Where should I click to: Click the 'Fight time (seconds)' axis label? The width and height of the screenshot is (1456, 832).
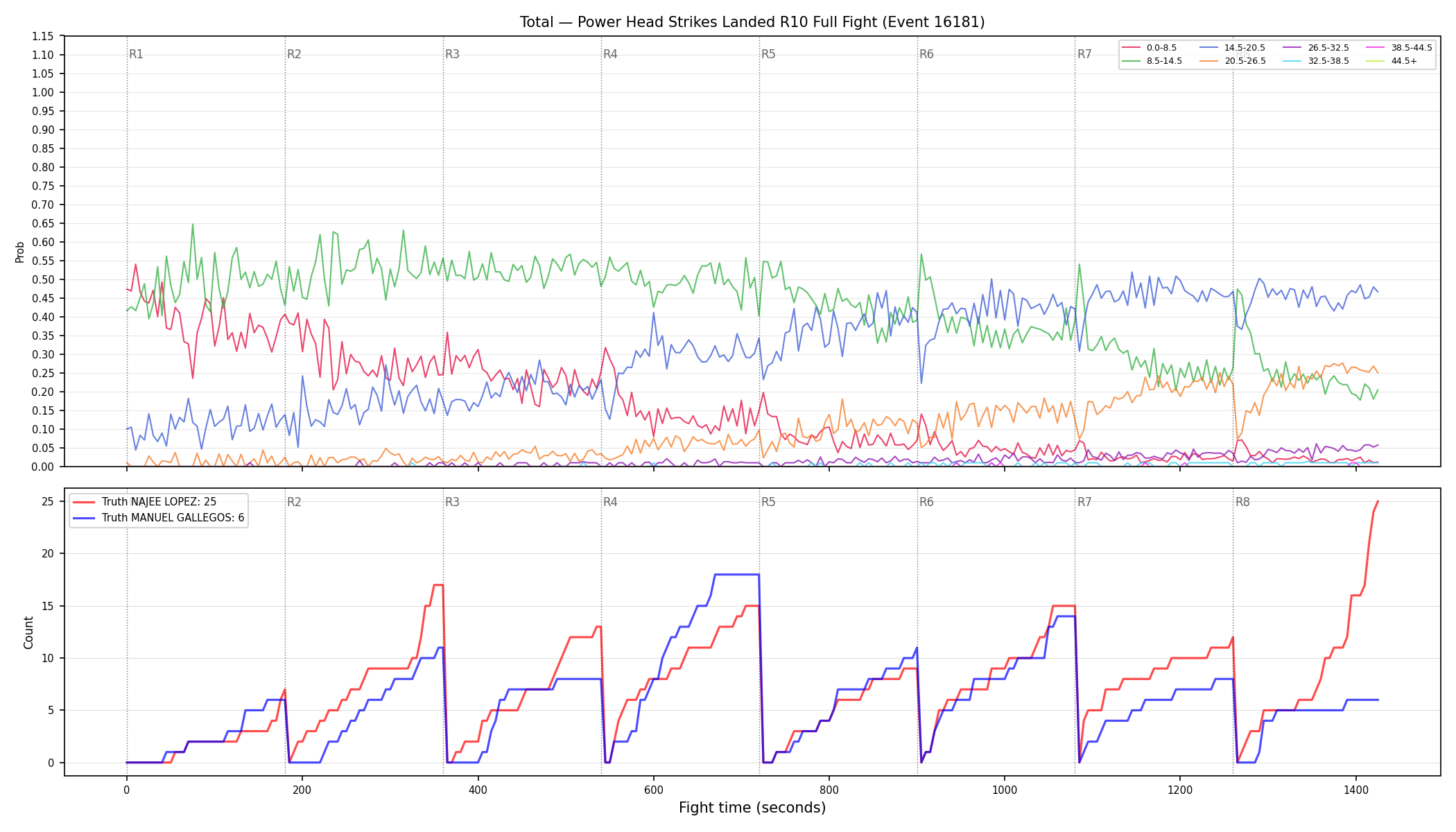(x=752, y=808)
